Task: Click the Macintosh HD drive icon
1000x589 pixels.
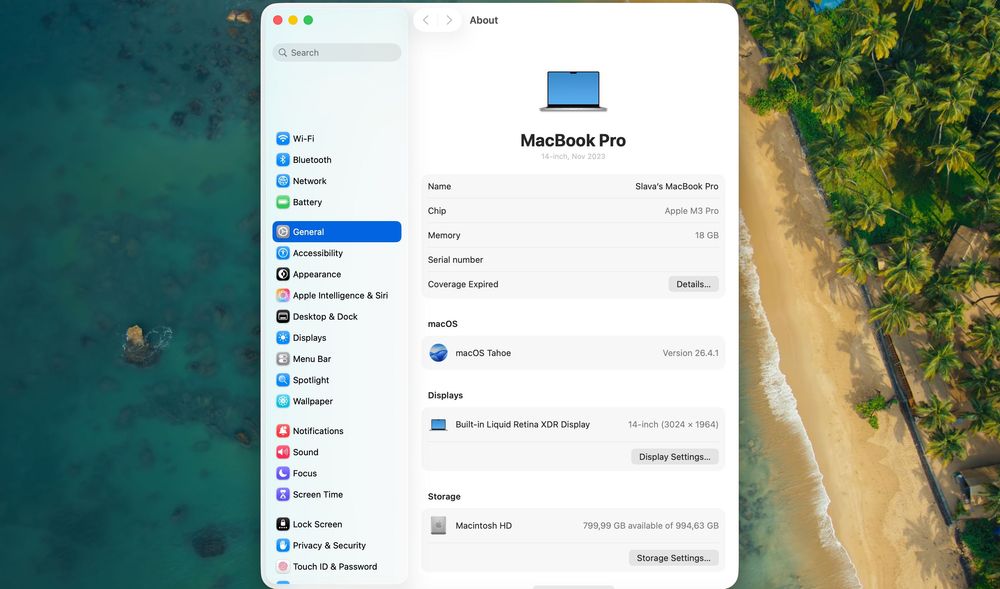Action: click(438, 525)
